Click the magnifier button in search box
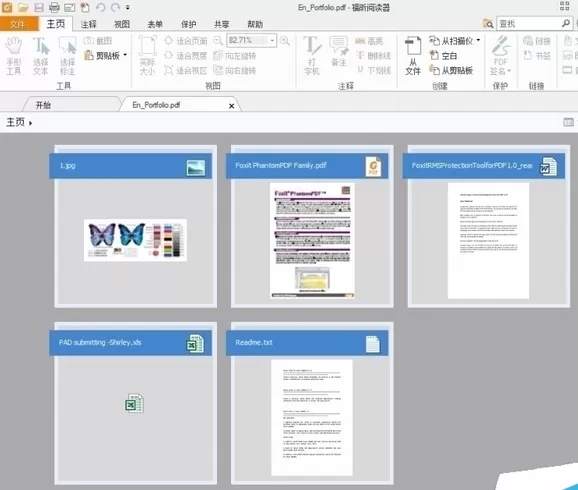 tap(565, 23)
